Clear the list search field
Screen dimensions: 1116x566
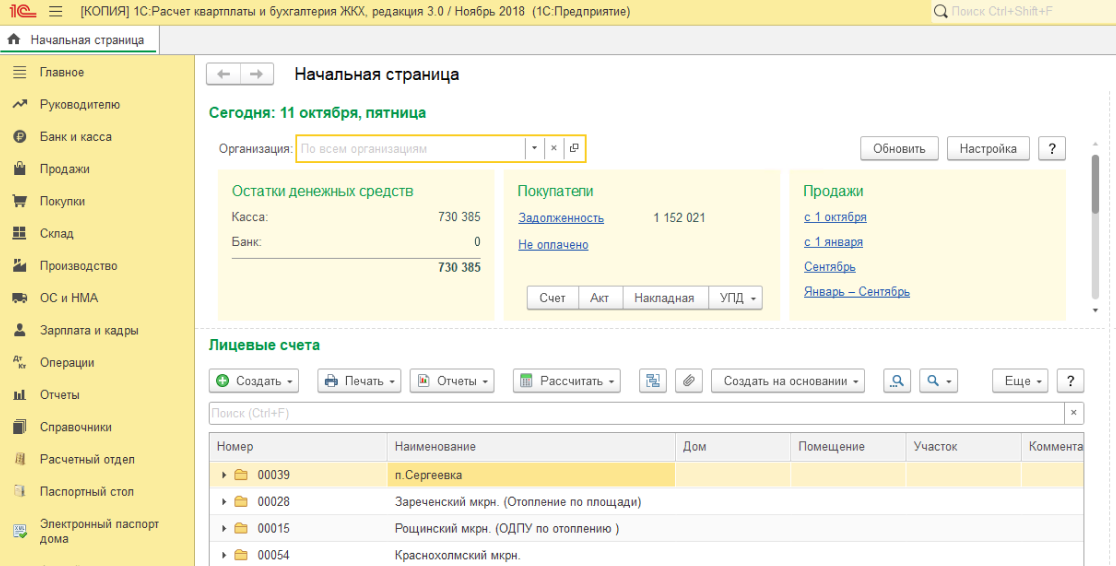pyautogui.click(x=1074, y=413)
